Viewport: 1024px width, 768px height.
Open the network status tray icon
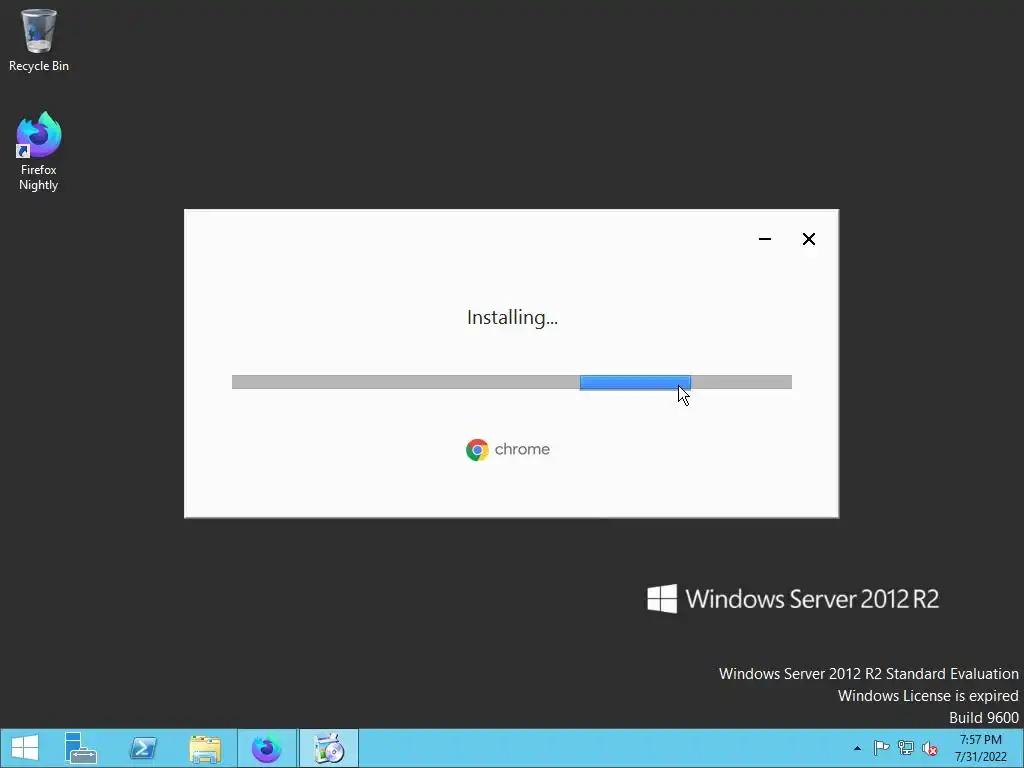[x=906, y=748]
